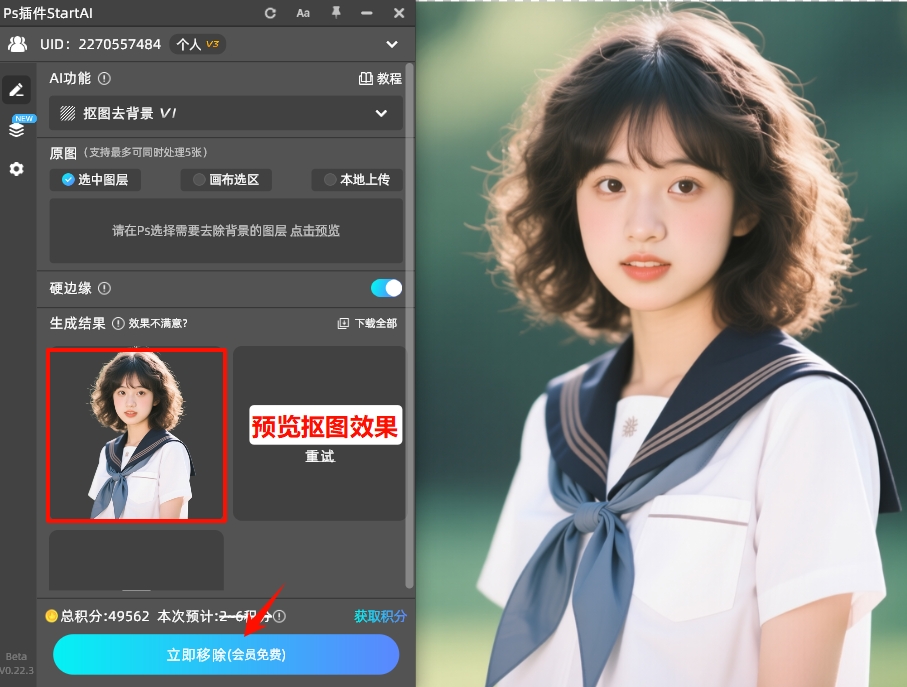Screen dimensions: 907x687
Task: Toggle off the 硬边缘 switch
Action: (x=385, y=287)
